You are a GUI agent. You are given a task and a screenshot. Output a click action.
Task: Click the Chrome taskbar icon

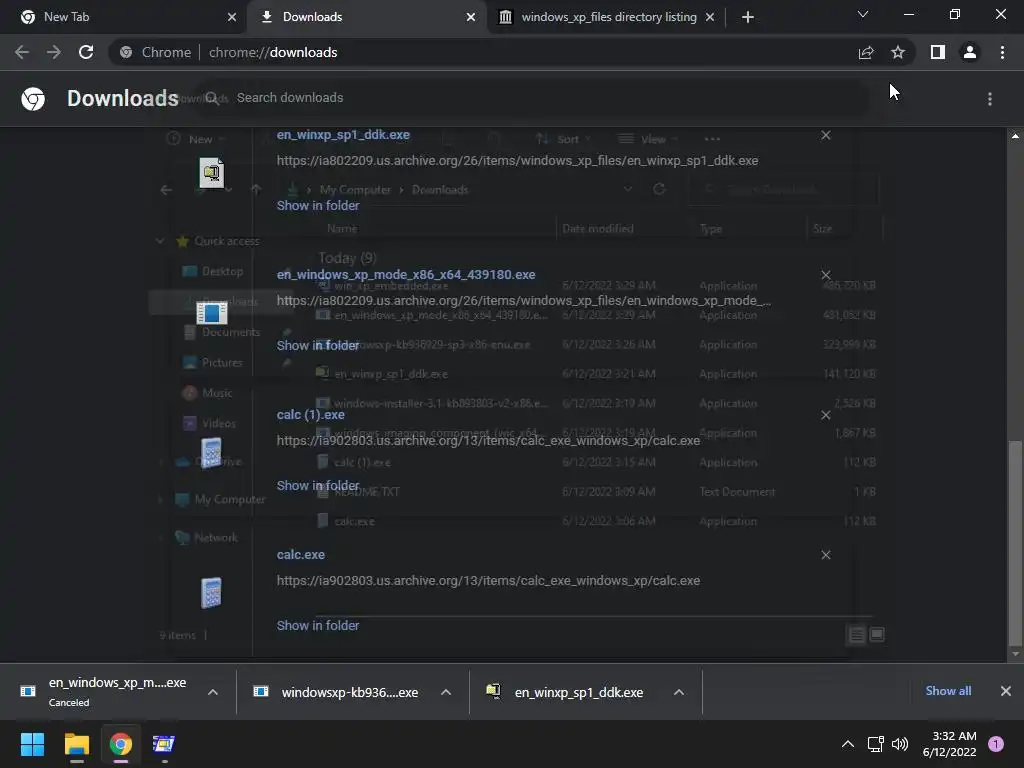pos(121,744)
